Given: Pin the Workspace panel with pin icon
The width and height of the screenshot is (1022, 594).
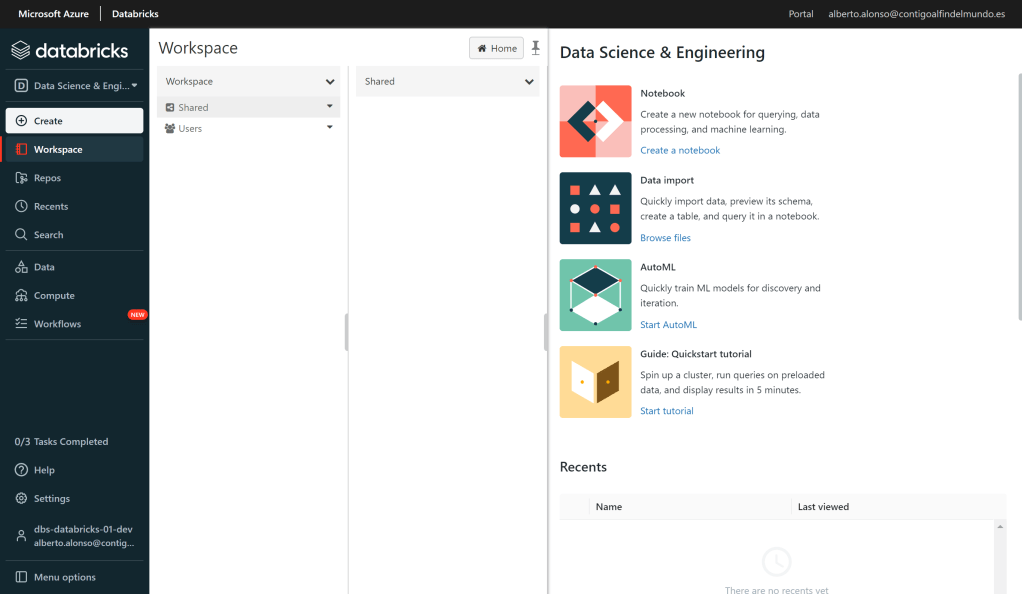Looking at the screenshot, I should click(535, 48).
